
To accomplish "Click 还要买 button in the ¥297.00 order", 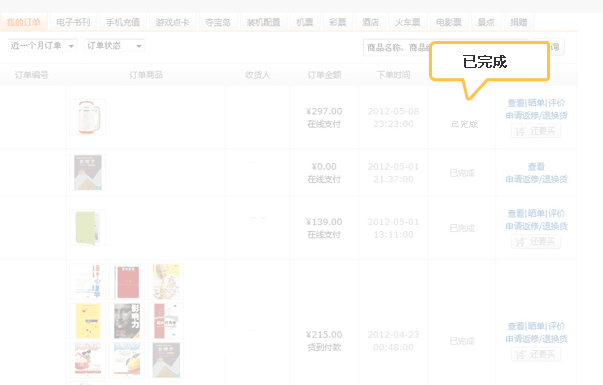I will [536, 131].
